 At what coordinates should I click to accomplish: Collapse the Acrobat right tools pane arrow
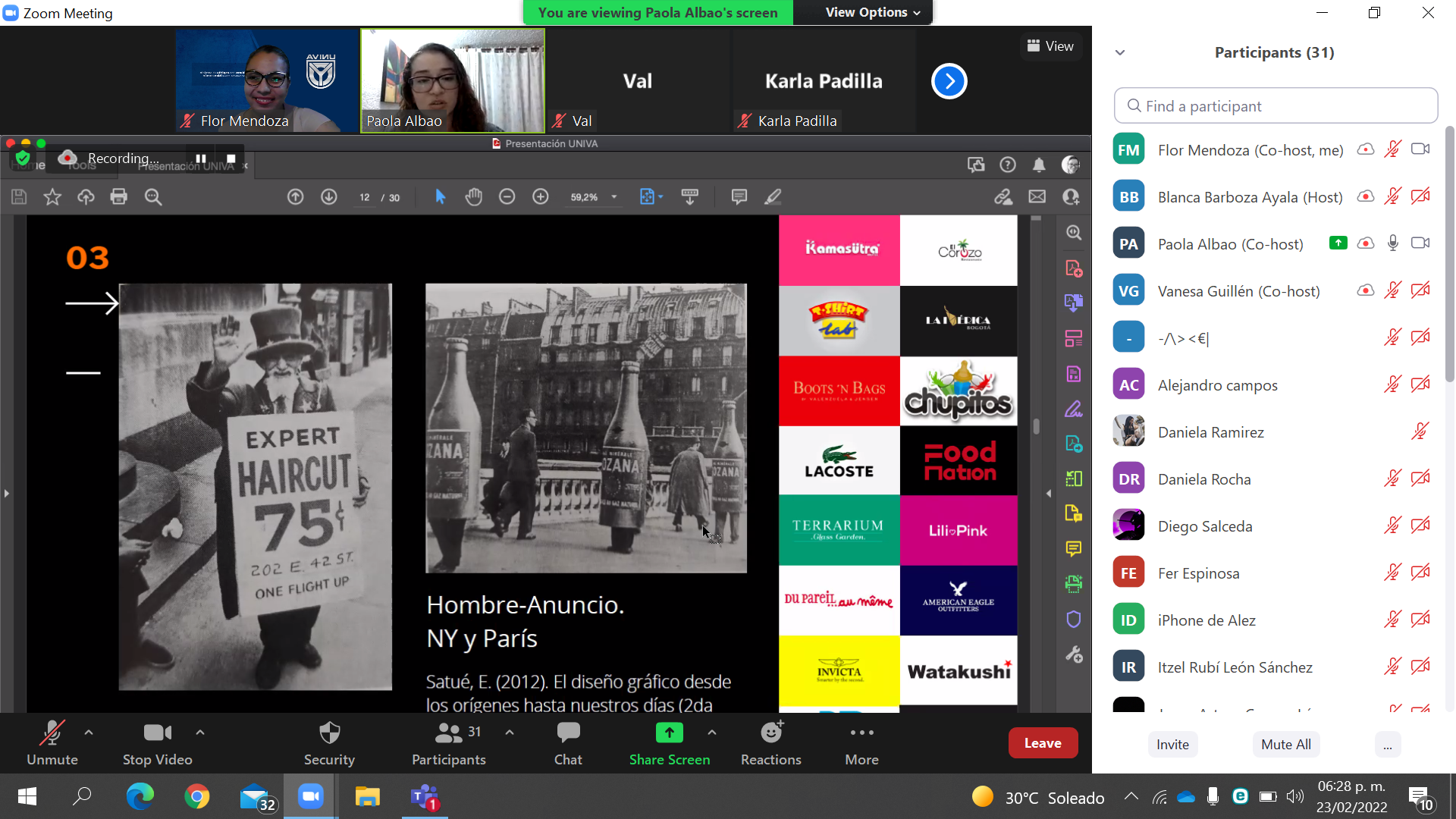[1049, 494]
